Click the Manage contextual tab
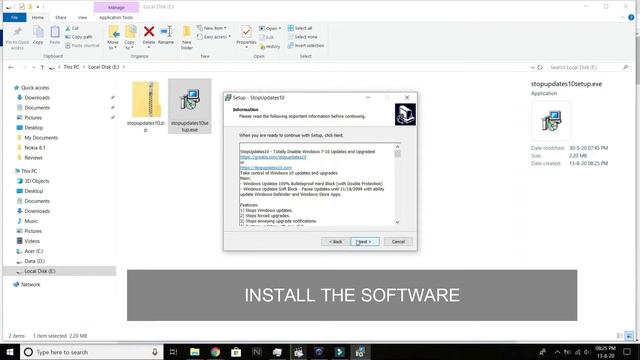This screenshot has width=640, height=360. [x=116, y=7]
